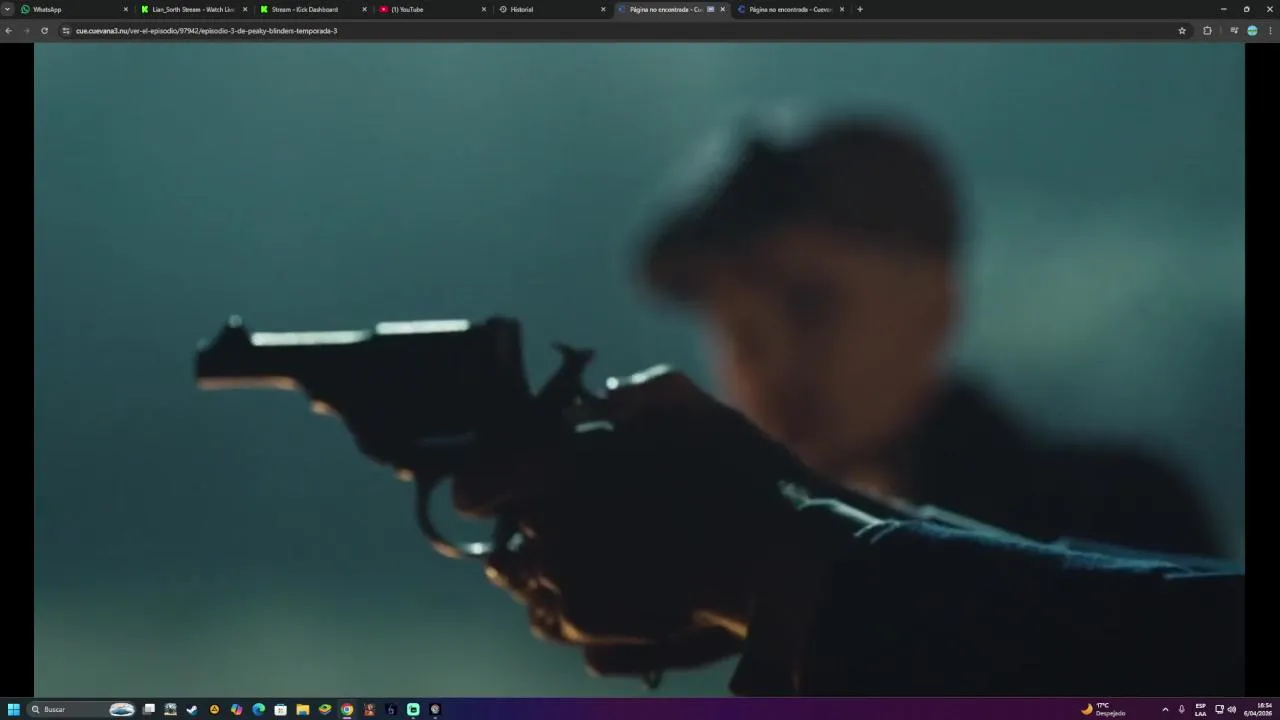Open the OBS Studio taskbar icon
Image resolution: width=1280 pixels, height=720 pixels.
pos(435,709)
